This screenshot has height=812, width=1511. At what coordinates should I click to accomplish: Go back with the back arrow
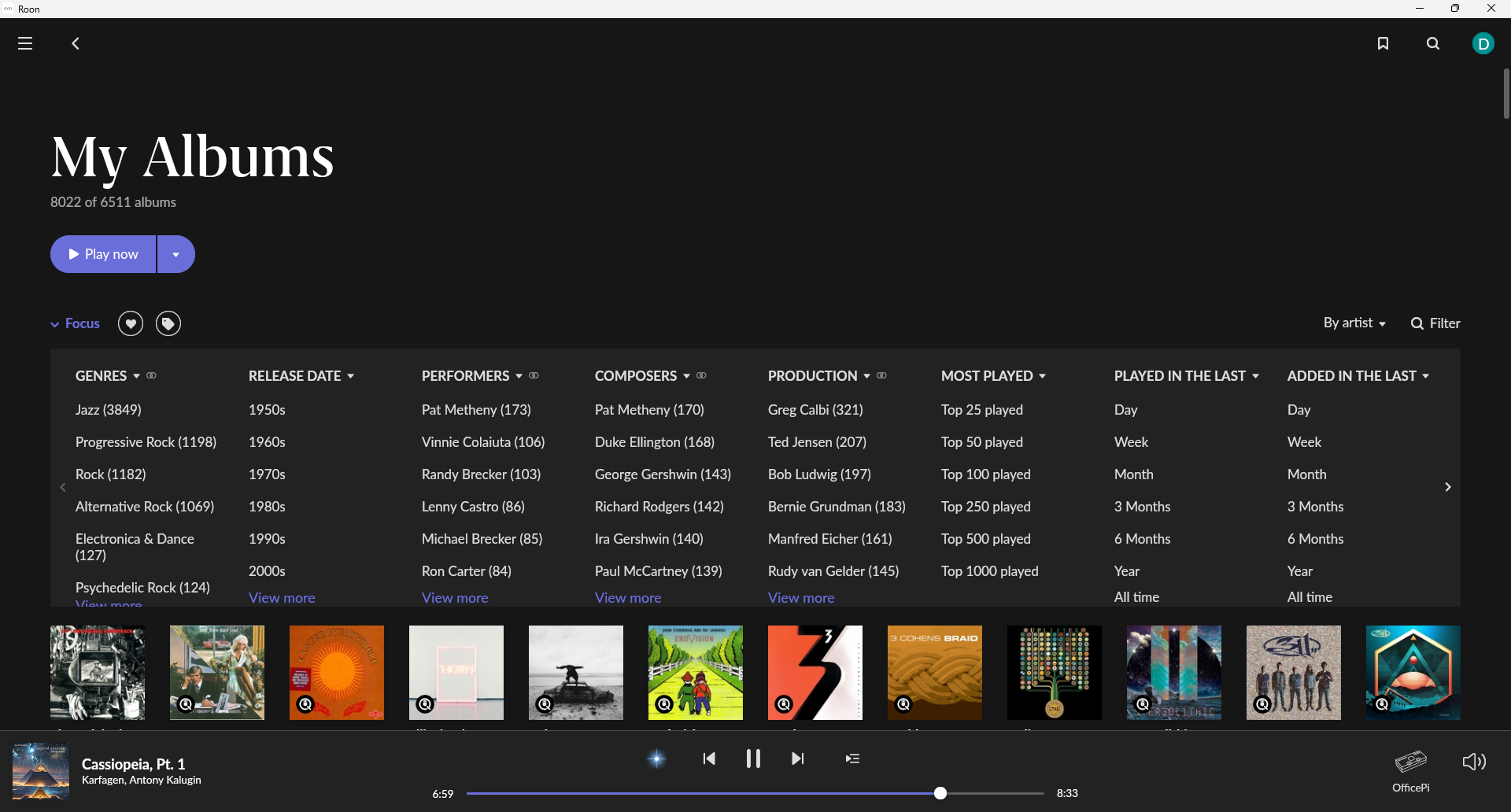(x=76, y=43)
